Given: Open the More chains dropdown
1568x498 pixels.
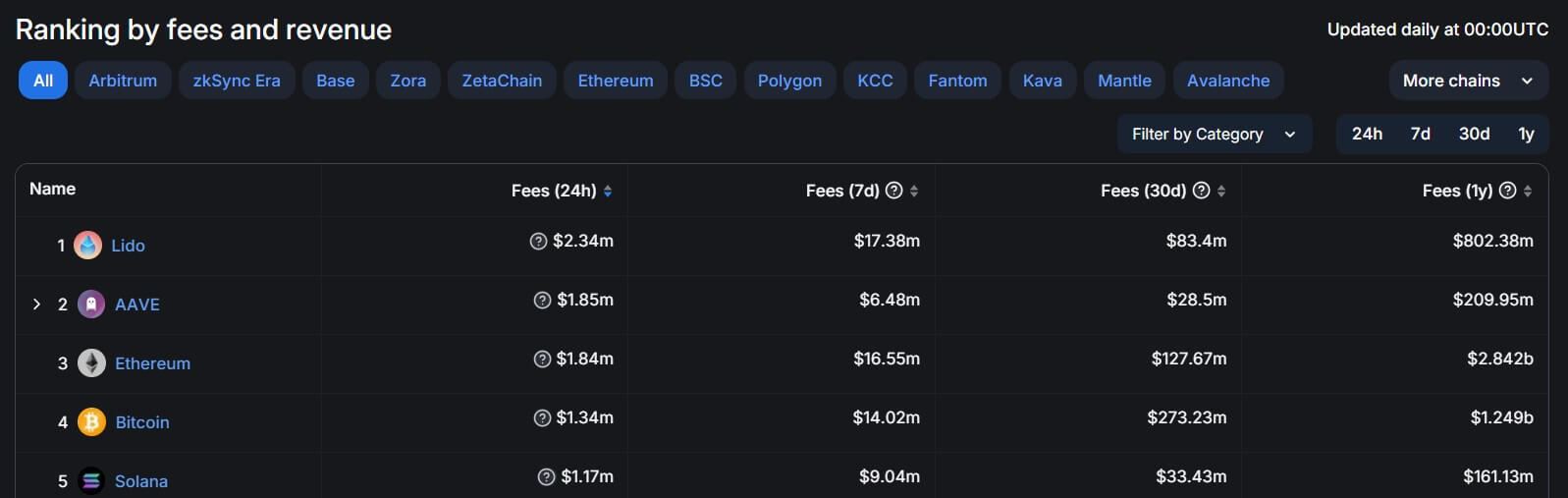Looking at the screenshot, I should point(1468,81).
